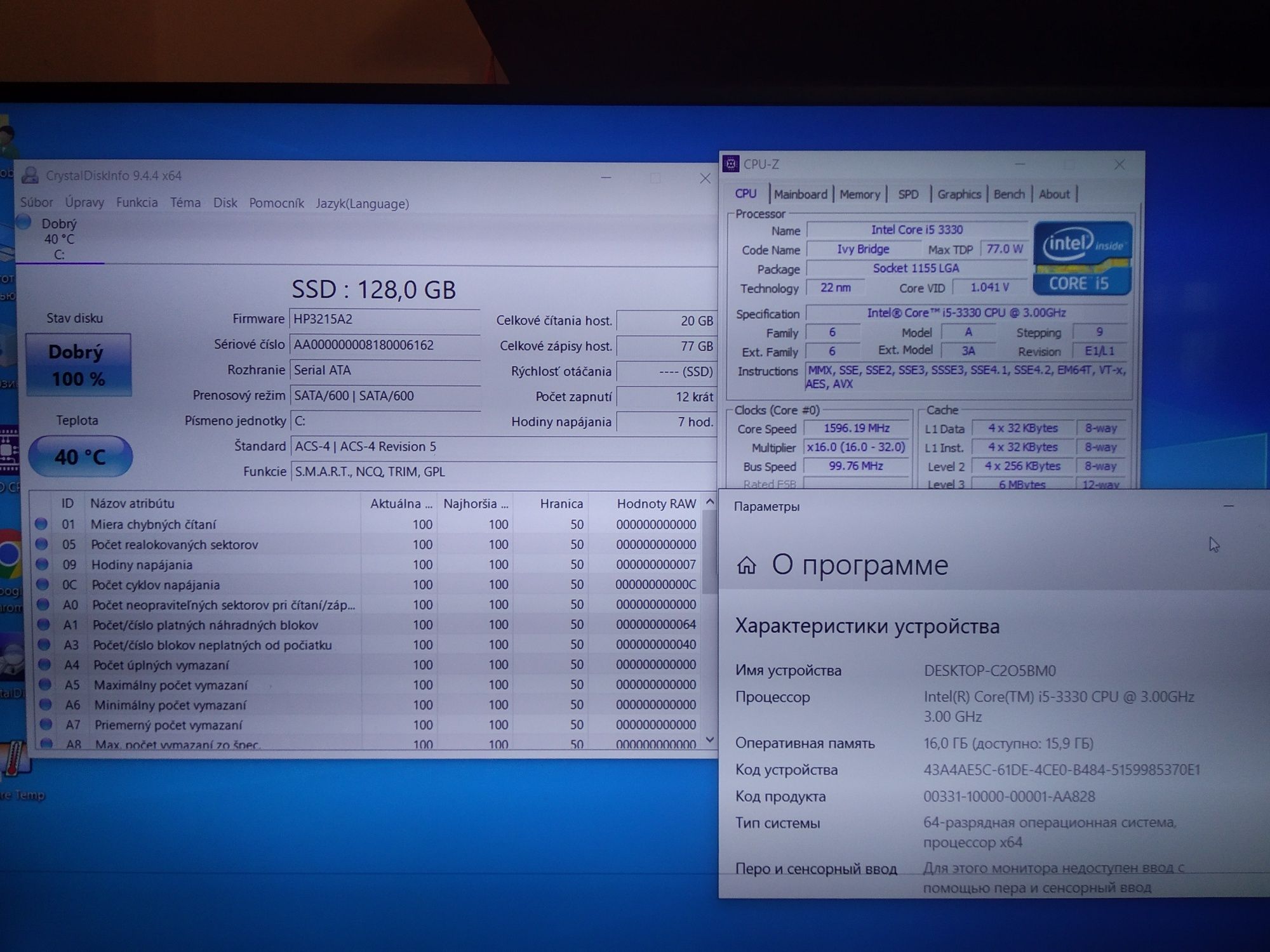Click status dot for A4 Počet úplných vymazaní
Viewport: 1270px width, 952px height.
(44, 664)
